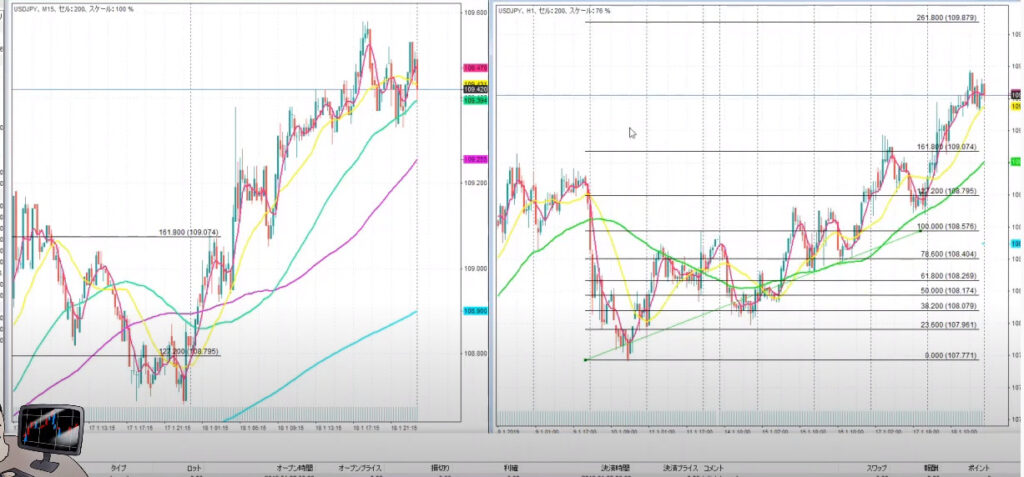The image size is (1024, 477).
Task: Click the 17.1 13:15 time label on M15 chart
Action: coord(103,428)
